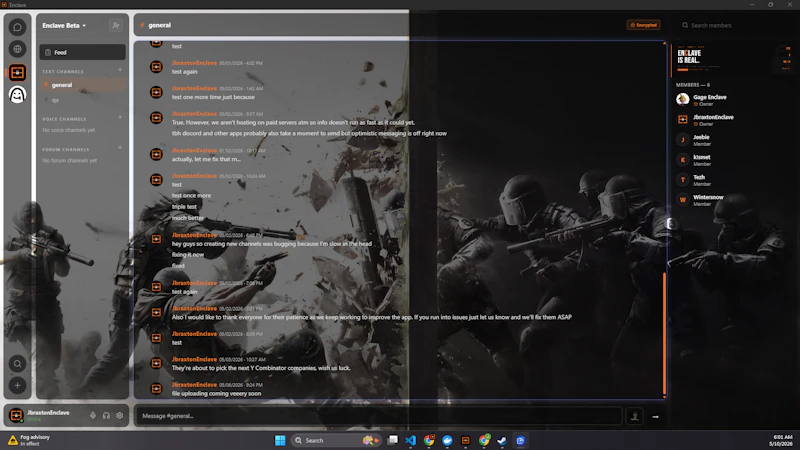Switch to the qa text channel
The image size is (800, 450).
(x=82, y=100)
